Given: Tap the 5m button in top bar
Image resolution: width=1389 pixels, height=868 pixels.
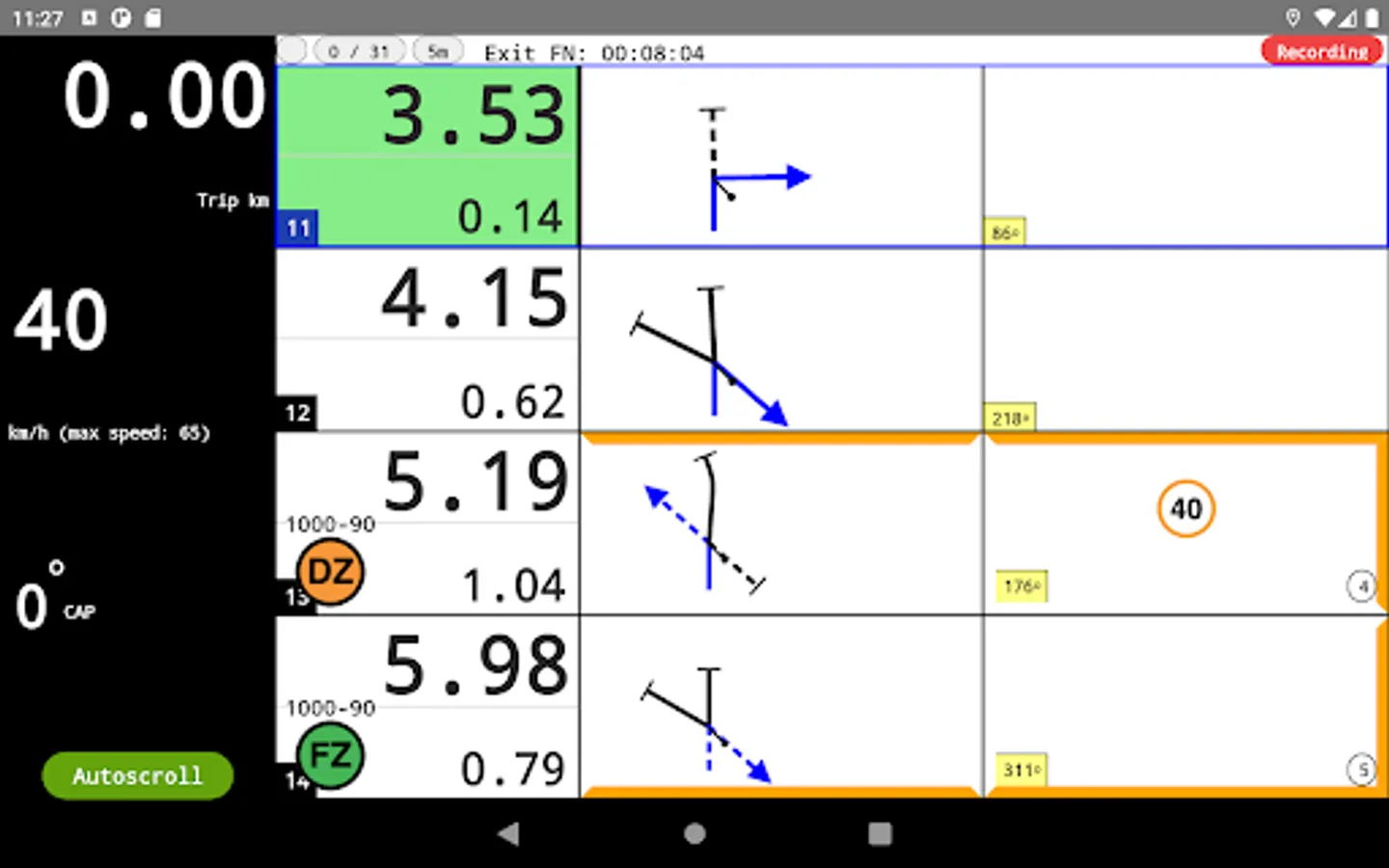Looking at the screenshot, I should 438,51.
